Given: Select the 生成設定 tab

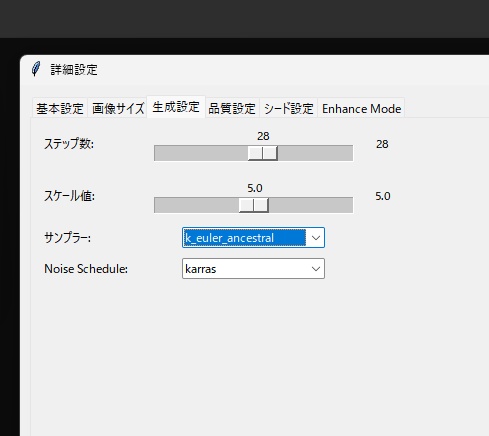Looking at the screenshot, I should (176, 107).
